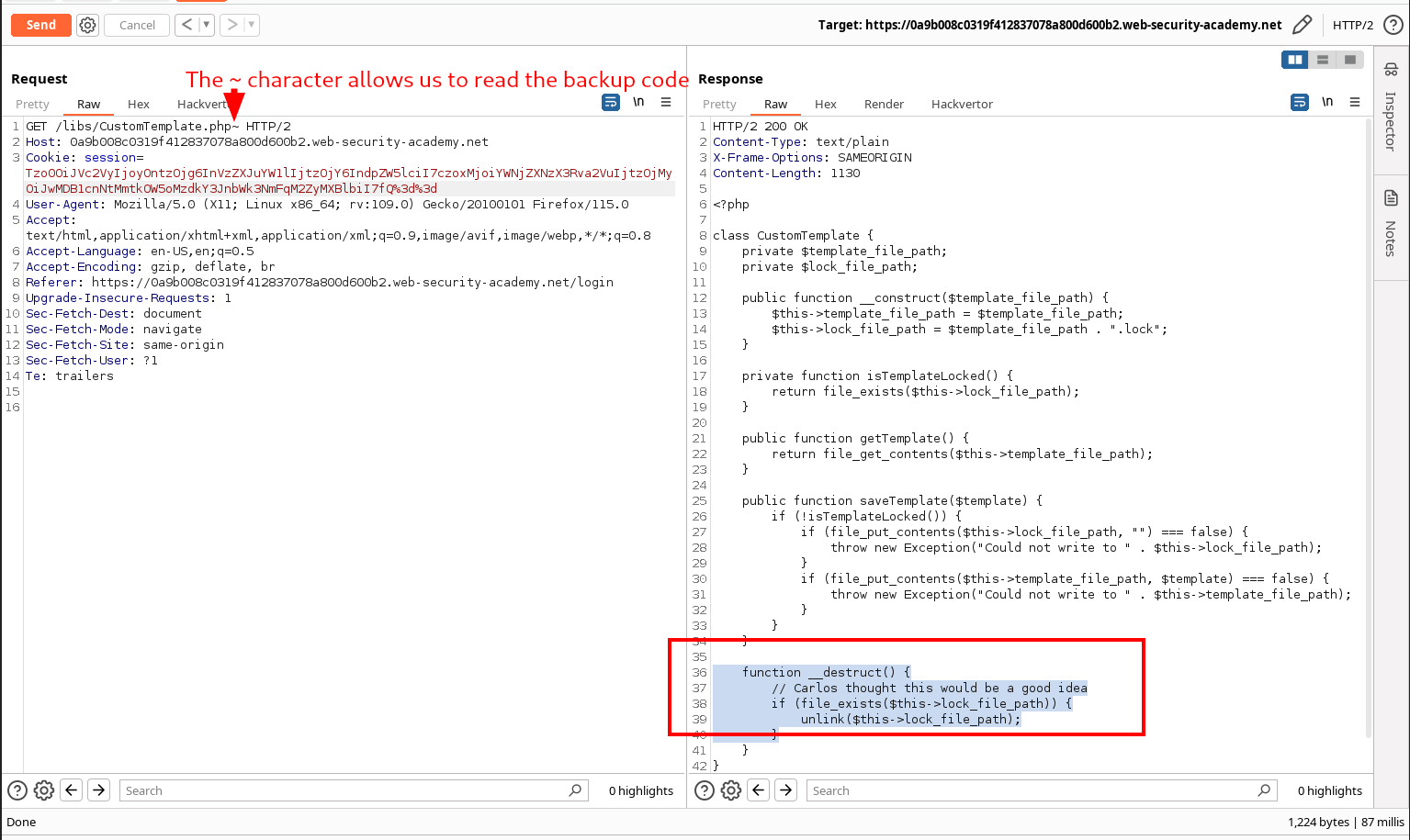
Task: Go to previous request in history
Action: (186, 25)
